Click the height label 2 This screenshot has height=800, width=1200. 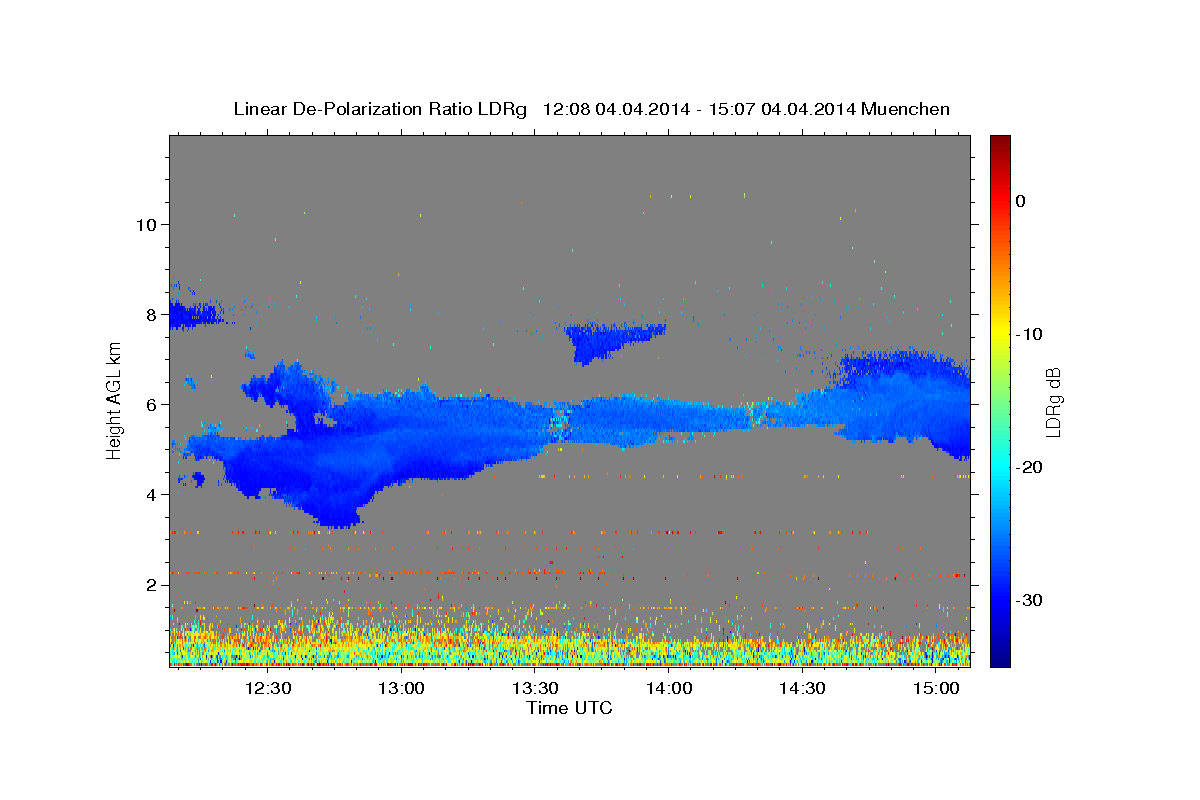(x=149, y=584)
